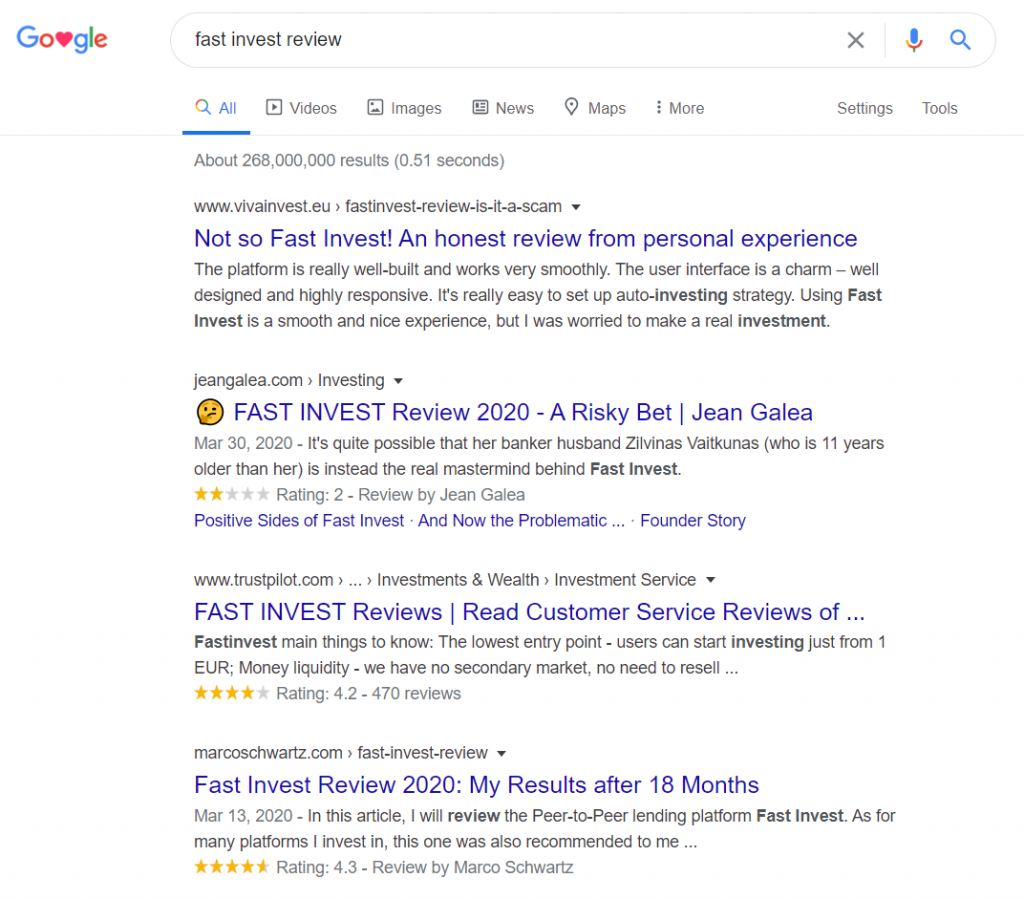The width and height of the screenshot is (1024, 899).
Task: Open the Maps results tab
Action: tap(595, 108)
